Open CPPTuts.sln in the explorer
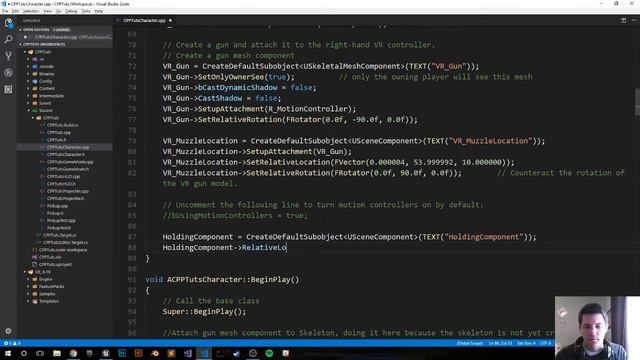Viewport: 640px width, 360px height. point(50,257)
